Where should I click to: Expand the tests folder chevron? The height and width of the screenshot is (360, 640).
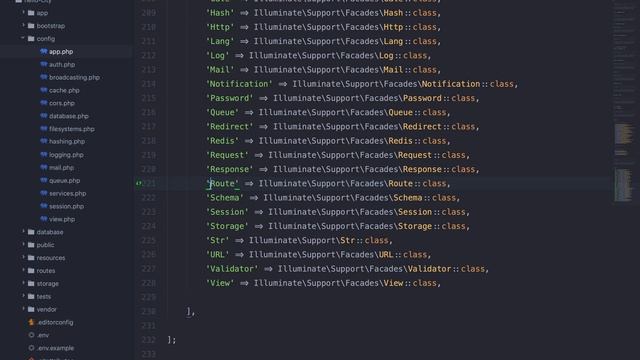tap(23, 296)
